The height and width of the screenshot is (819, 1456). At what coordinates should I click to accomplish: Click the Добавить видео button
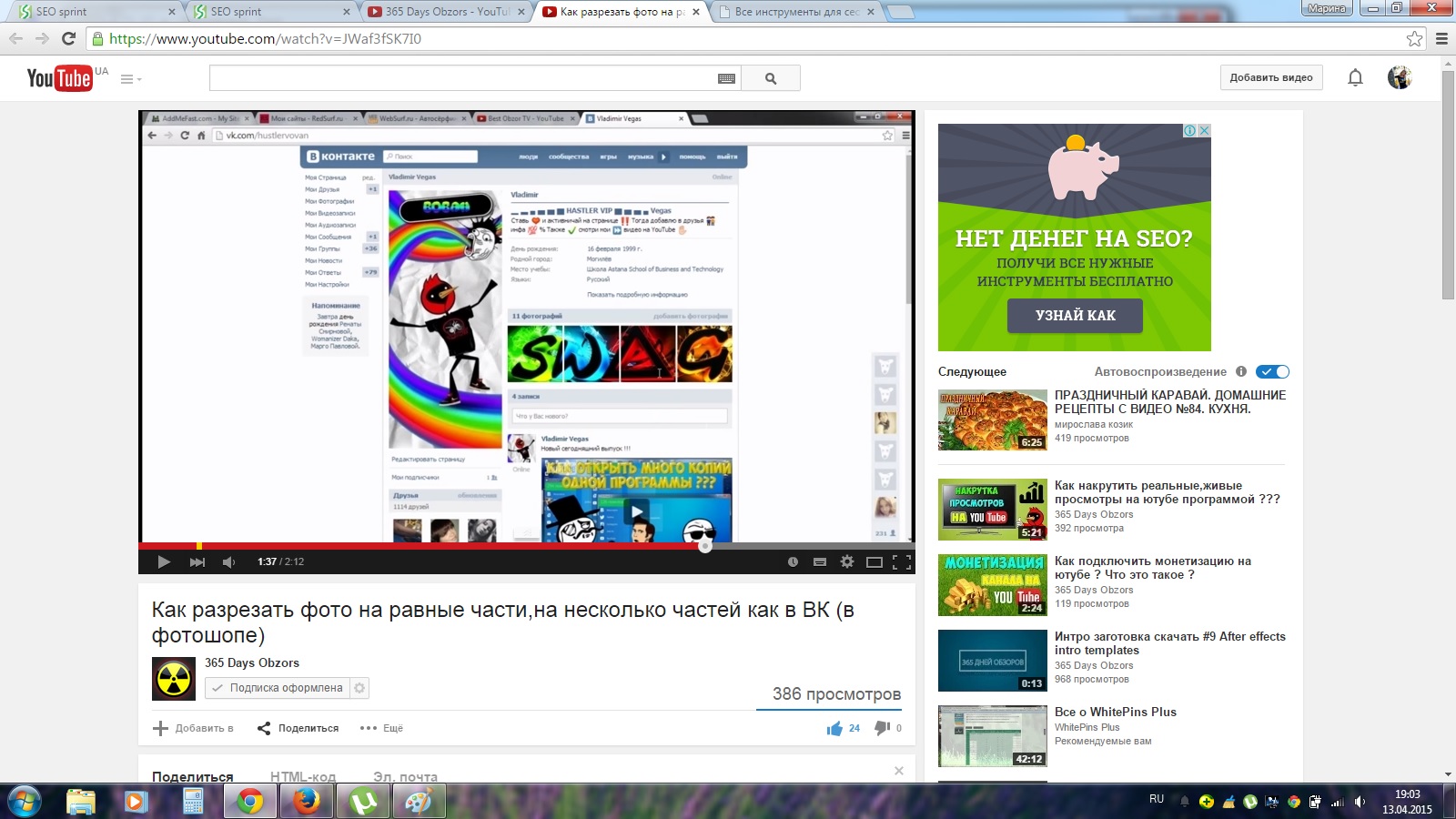tap(1271, 77)
